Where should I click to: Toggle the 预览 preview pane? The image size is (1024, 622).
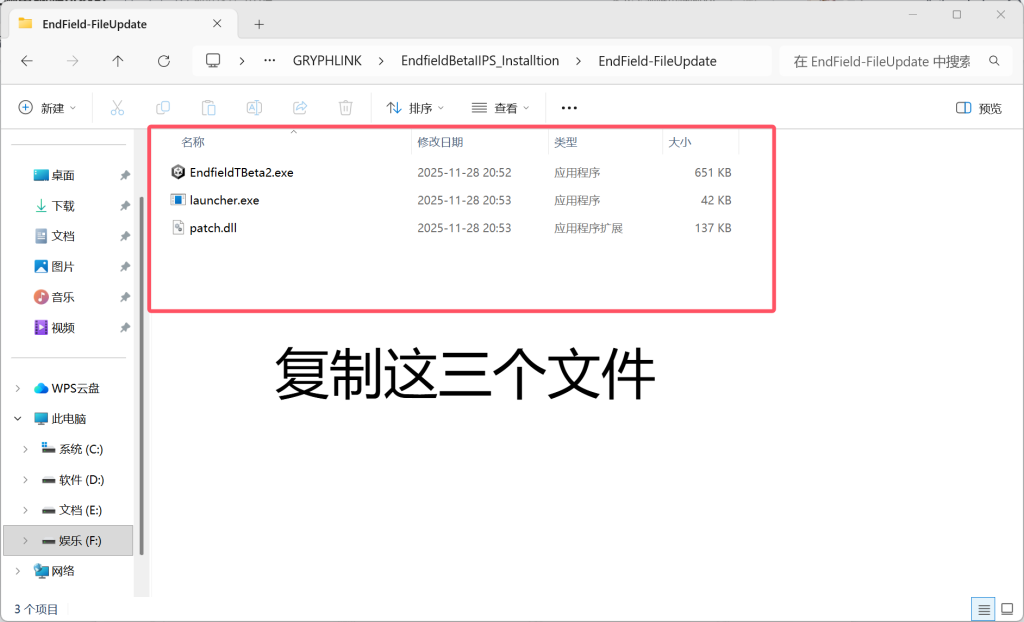click(x=978, y=107)
